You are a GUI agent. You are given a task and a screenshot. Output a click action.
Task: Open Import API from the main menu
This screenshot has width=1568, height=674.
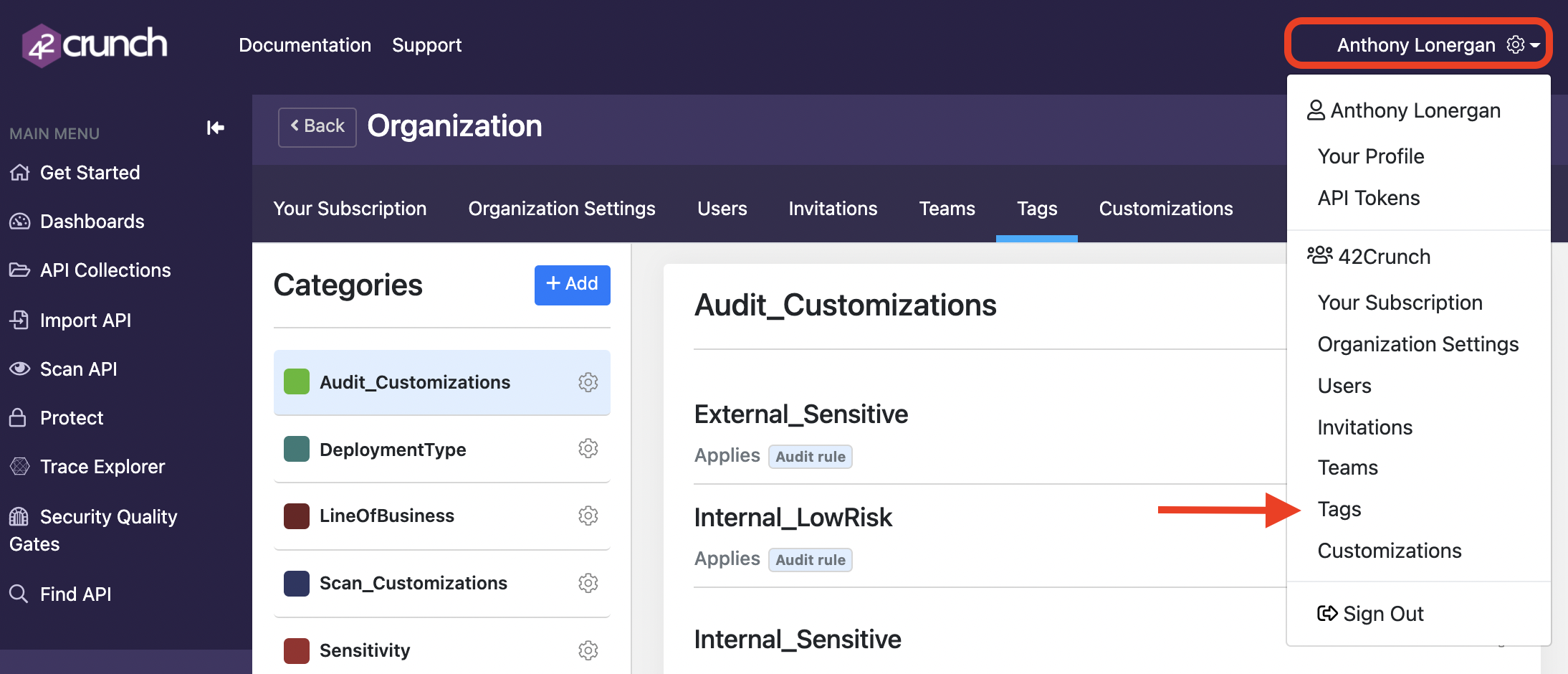[x=85, y=320]
